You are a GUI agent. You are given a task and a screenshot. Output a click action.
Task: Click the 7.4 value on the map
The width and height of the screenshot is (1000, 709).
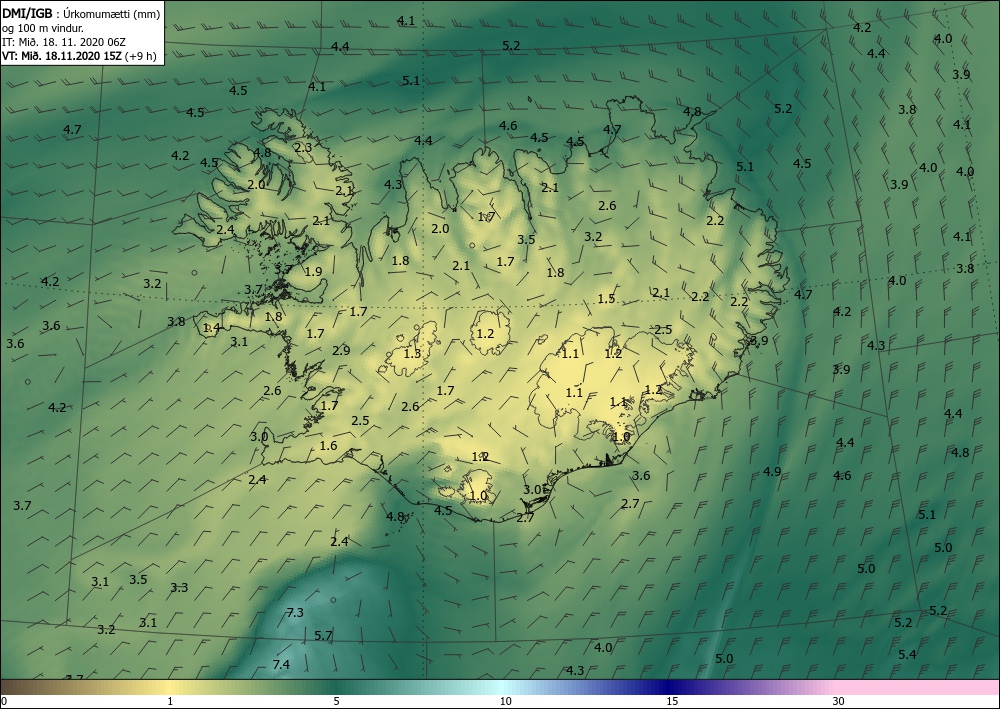[x=281, y=664]
